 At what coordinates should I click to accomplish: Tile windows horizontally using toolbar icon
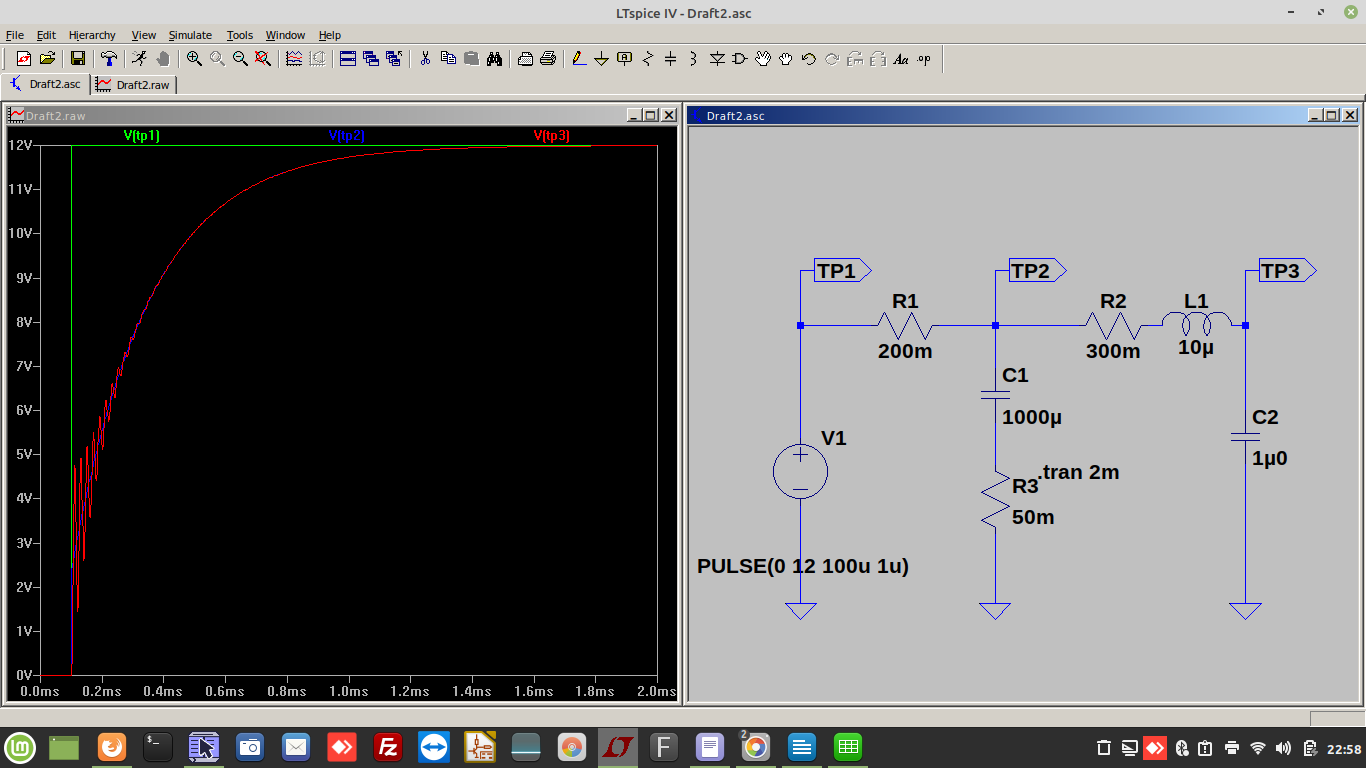348,59
